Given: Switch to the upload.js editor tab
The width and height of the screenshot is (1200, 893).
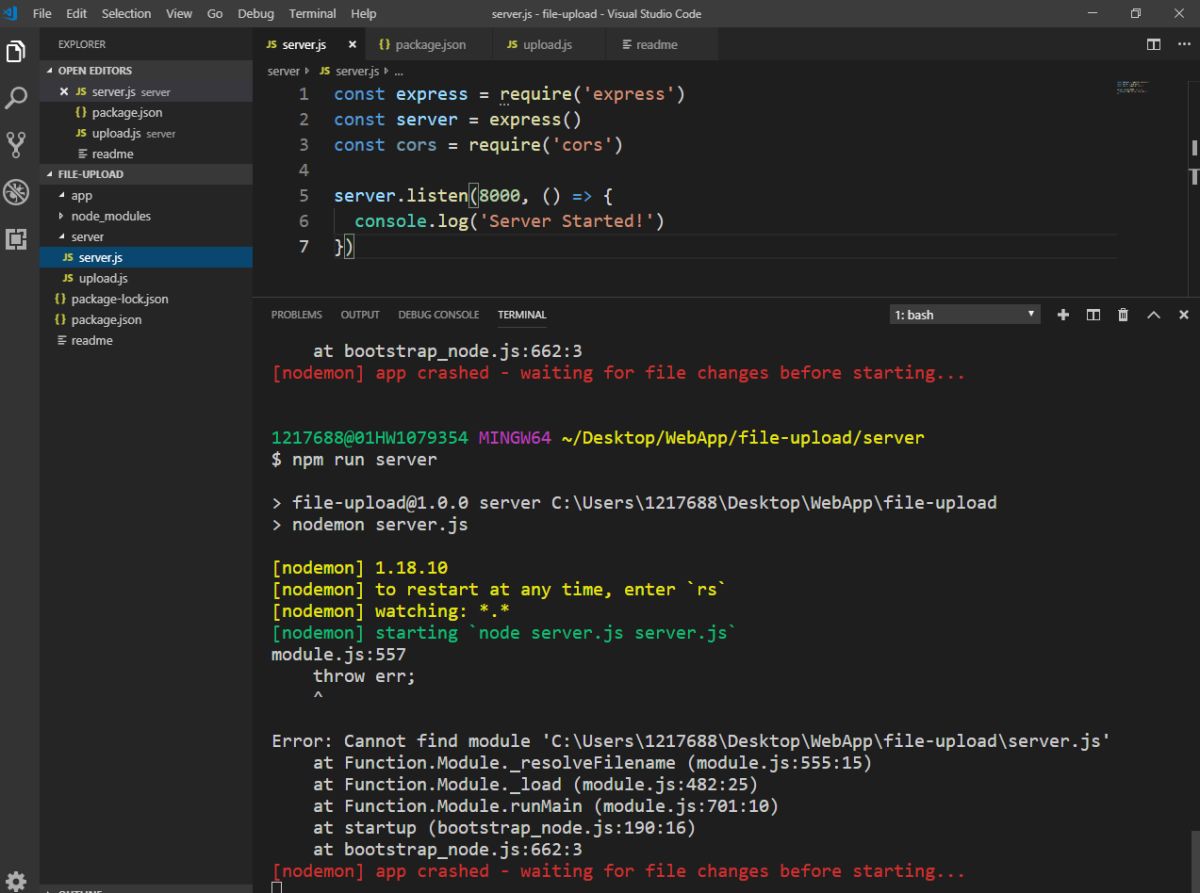Looking at the screenshot, I should (x=548, y=45).
